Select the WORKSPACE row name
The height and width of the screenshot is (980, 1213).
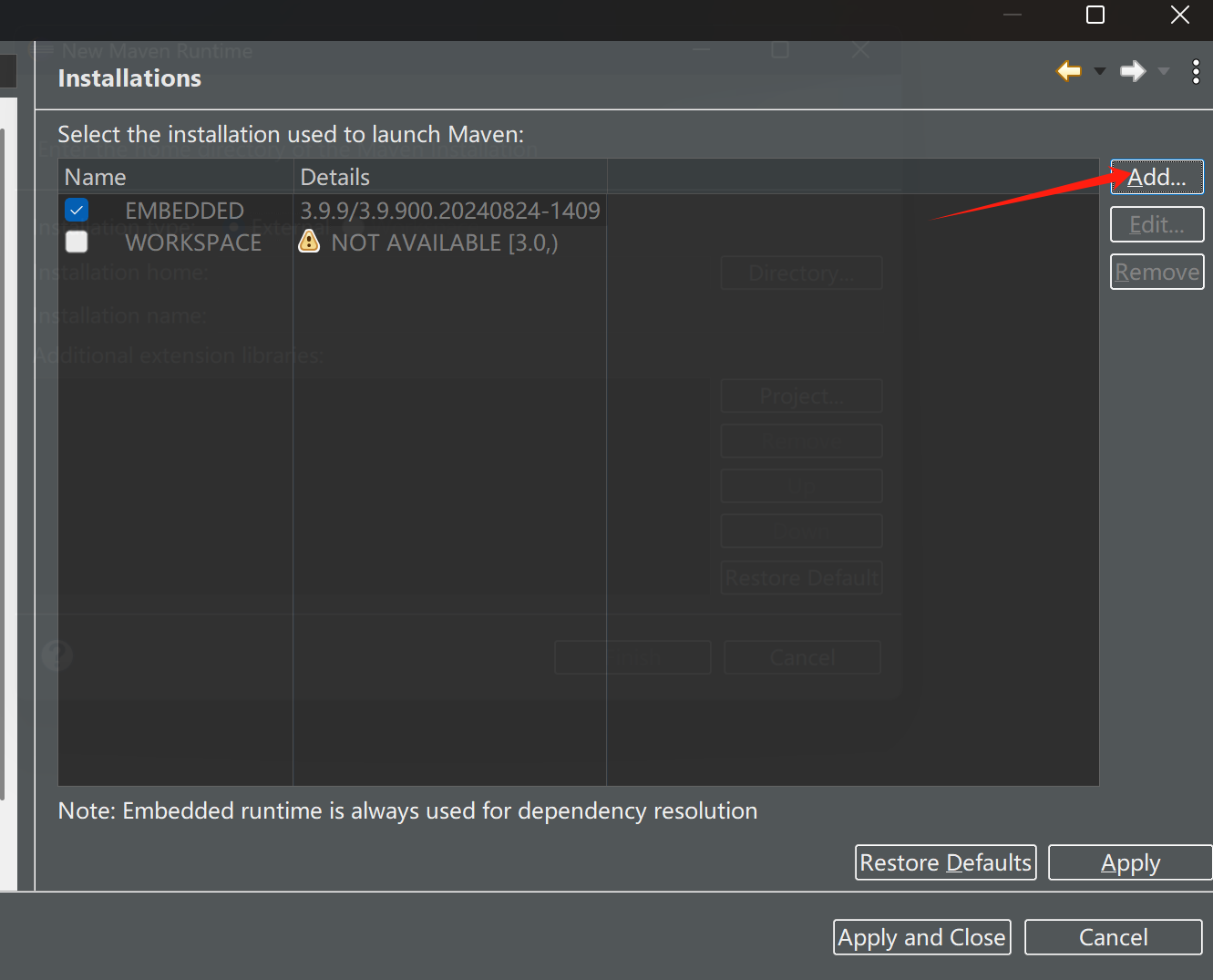(x=193, y=242)
